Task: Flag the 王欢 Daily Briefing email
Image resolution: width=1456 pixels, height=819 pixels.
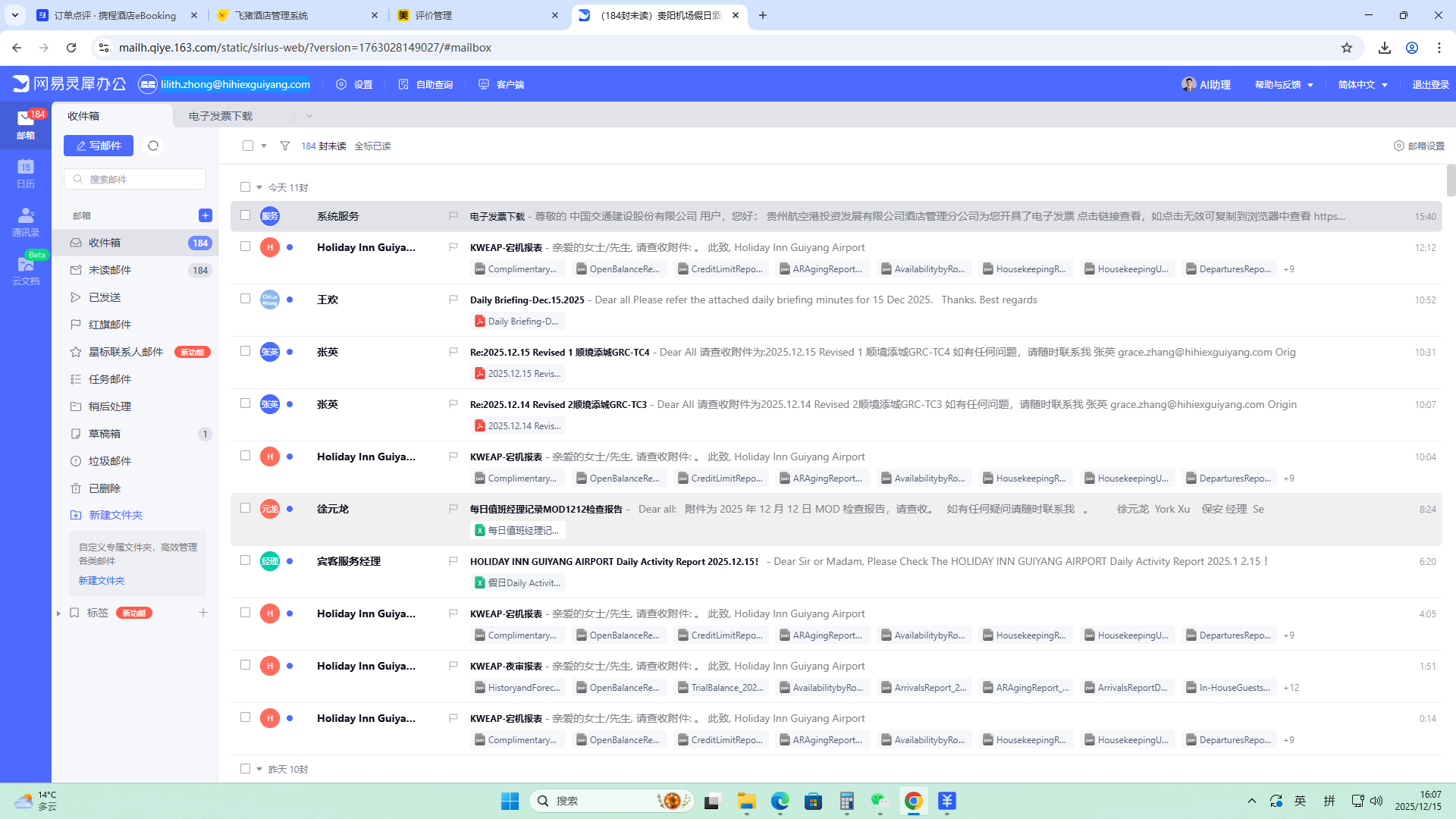Action: (453, 300)
